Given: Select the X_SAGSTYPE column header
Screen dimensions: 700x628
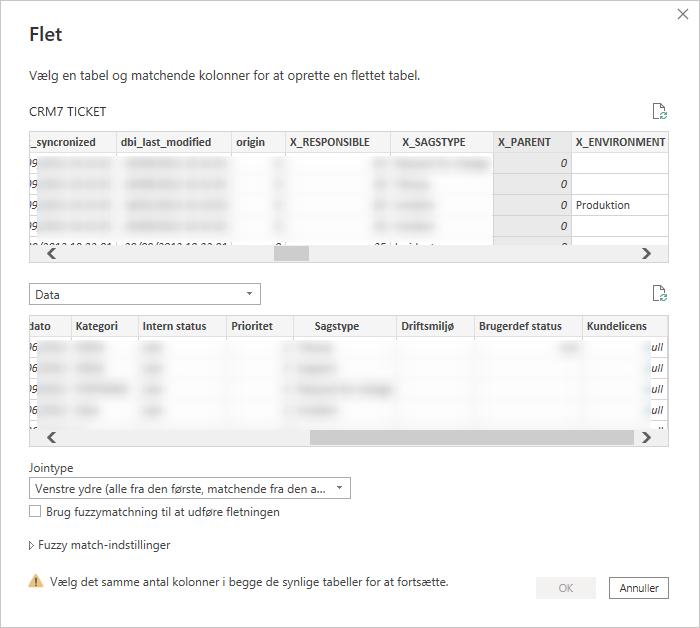Looking at the screenshot, I should click(x=442, y=142).
